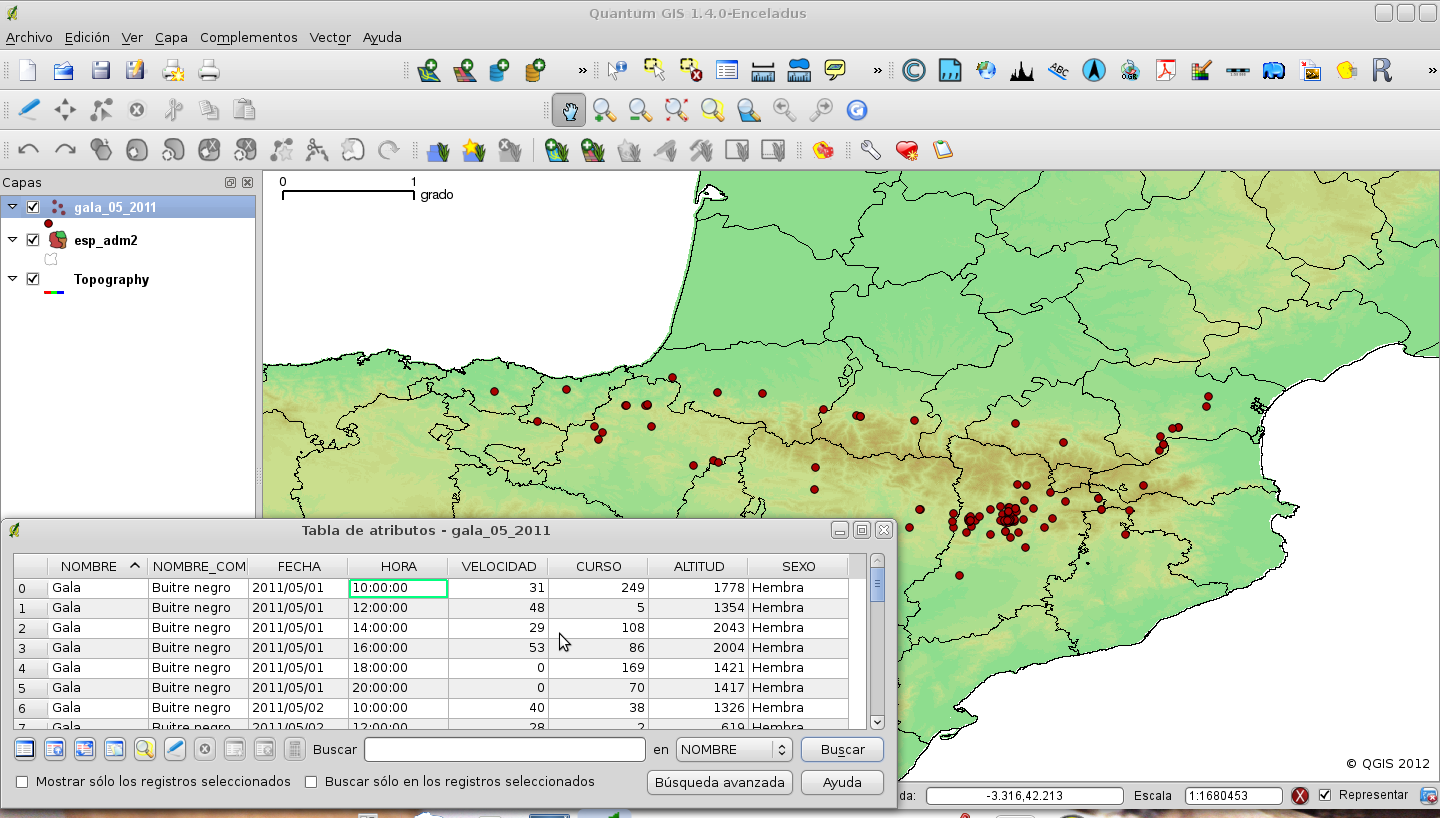The width and height of the screenshot is (1440, 818).
Task: Open the NOMBRE search field dropdown
Action: click(734, 749)
